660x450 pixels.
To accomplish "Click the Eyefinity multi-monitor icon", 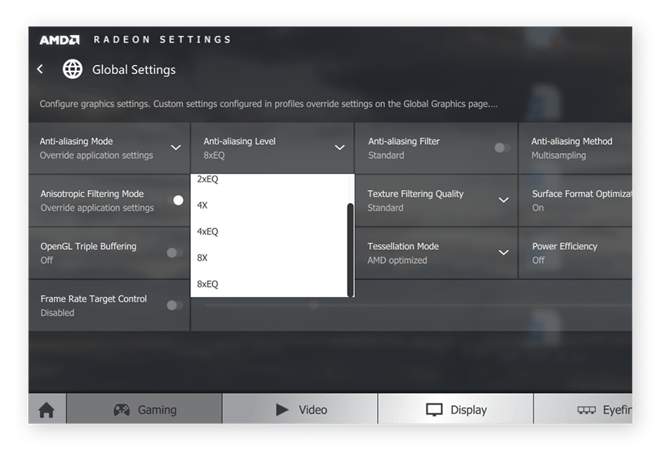I will 586,410.
